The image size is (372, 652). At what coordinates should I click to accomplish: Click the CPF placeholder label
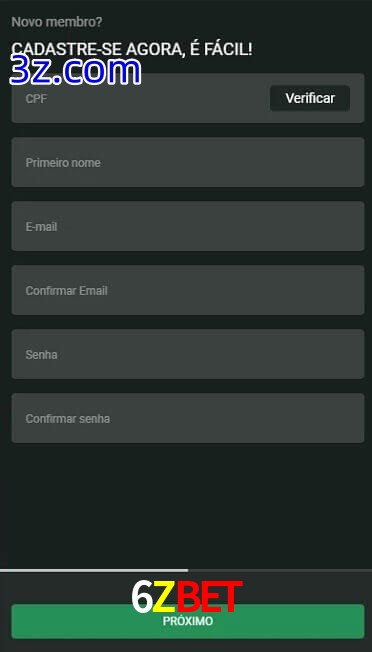[36, 99]
